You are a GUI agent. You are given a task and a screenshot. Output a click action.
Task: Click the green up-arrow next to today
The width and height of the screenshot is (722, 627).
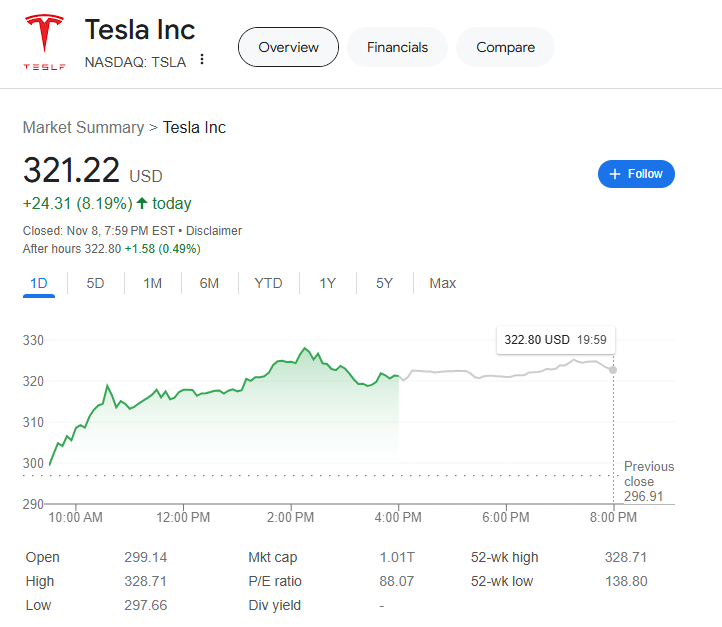pyautogui.click(x=142, y=204)
